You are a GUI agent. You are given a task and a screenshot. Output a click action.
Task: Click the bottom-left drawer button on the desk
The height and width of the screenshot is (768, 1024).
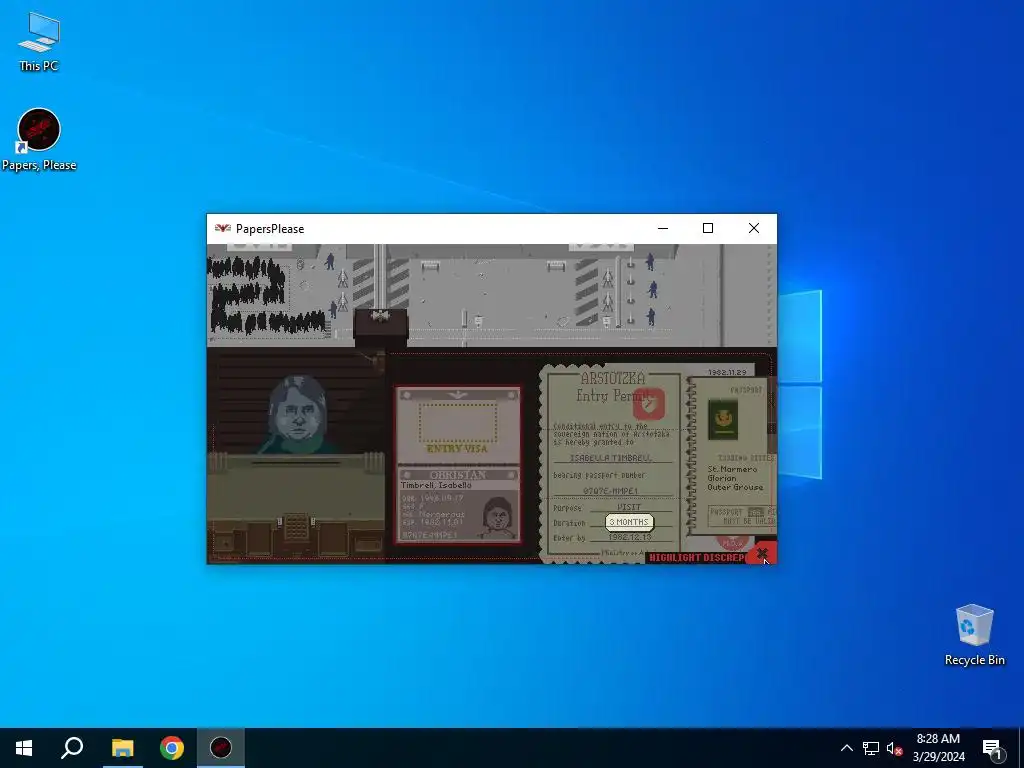[225, 542]
